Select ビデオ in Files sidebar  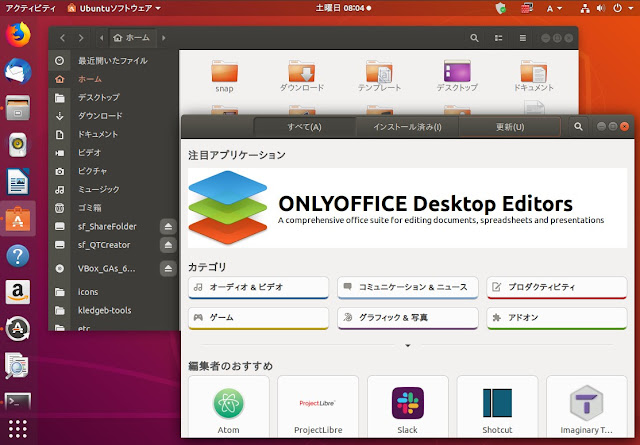coord(114,153)
